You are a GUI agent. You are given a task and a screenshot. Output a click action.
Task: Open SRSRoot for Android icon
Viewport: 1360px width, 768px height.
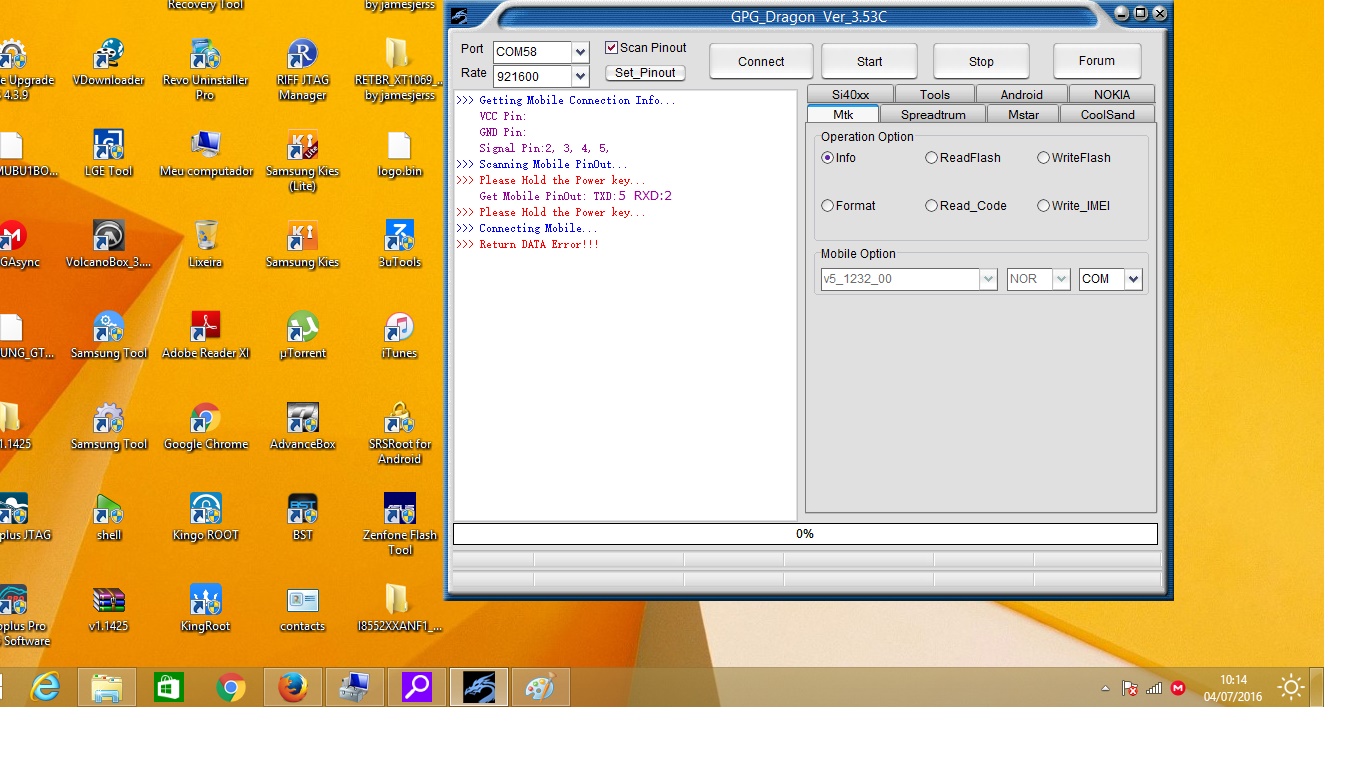[399, 433]
